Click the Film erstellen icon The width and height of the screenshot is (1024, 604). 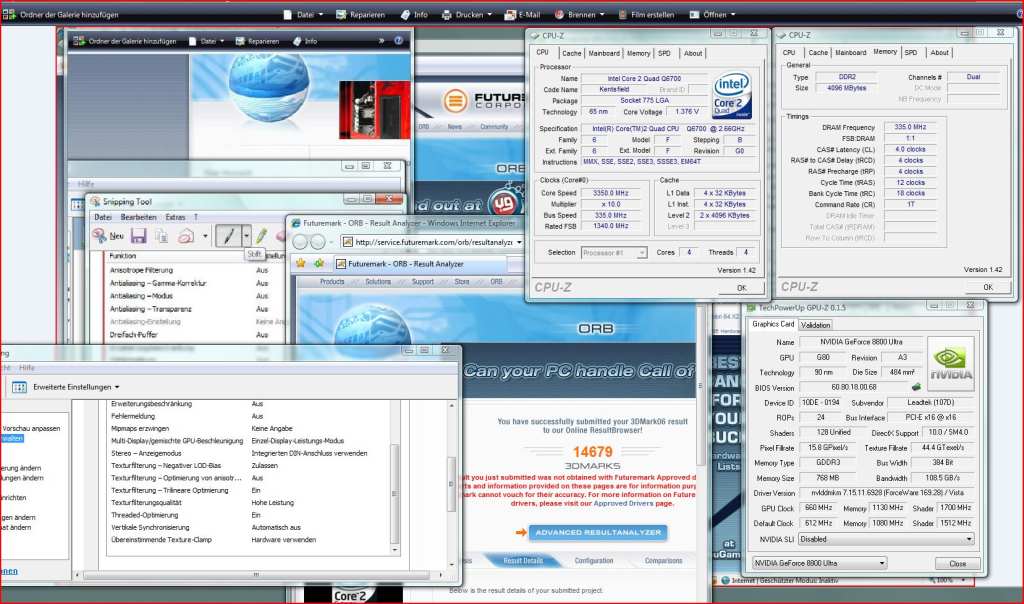(622, 14)
